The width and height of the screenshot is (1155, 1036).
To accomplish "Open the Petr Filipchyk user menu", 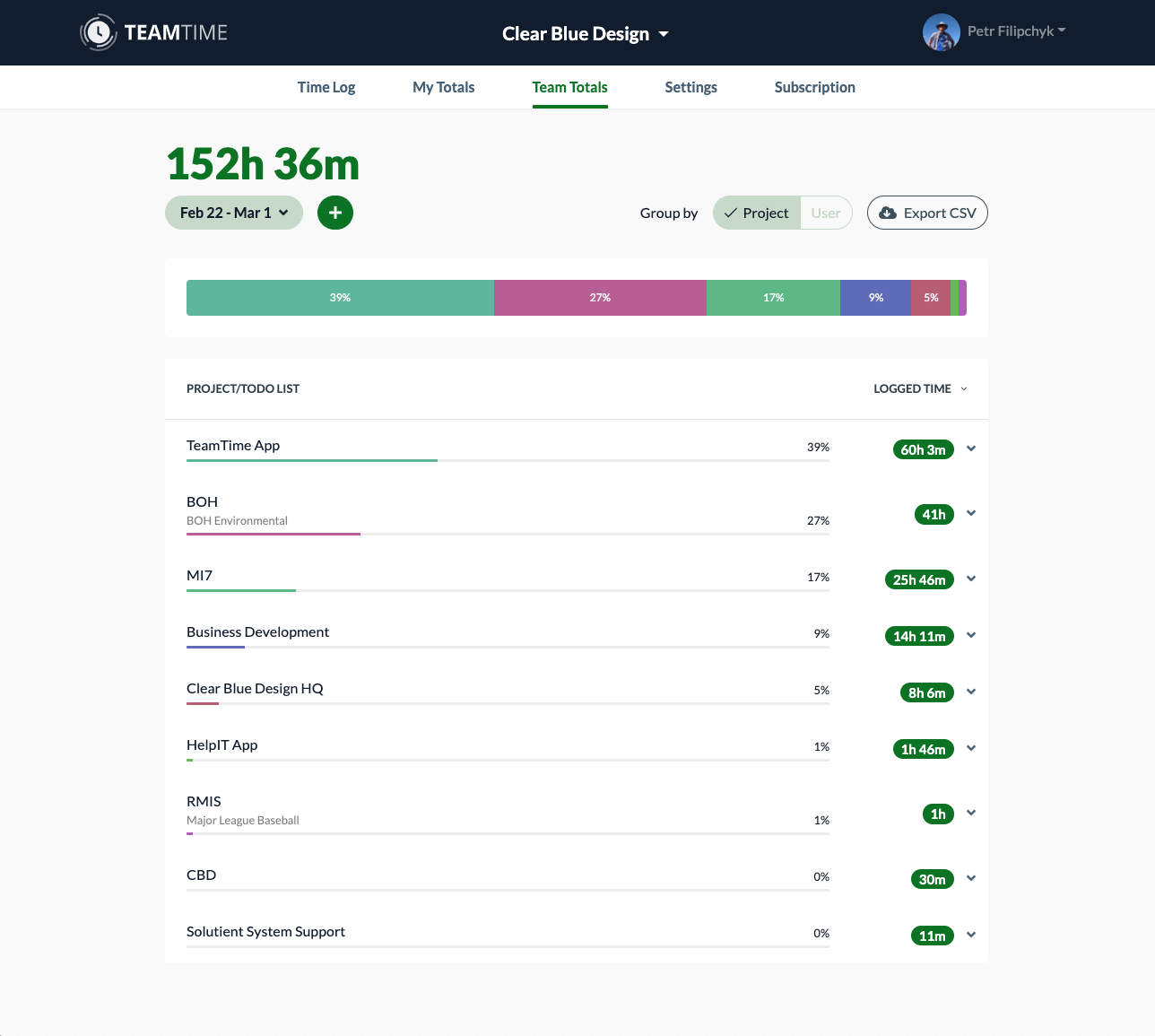I will tap(1017, 31).
